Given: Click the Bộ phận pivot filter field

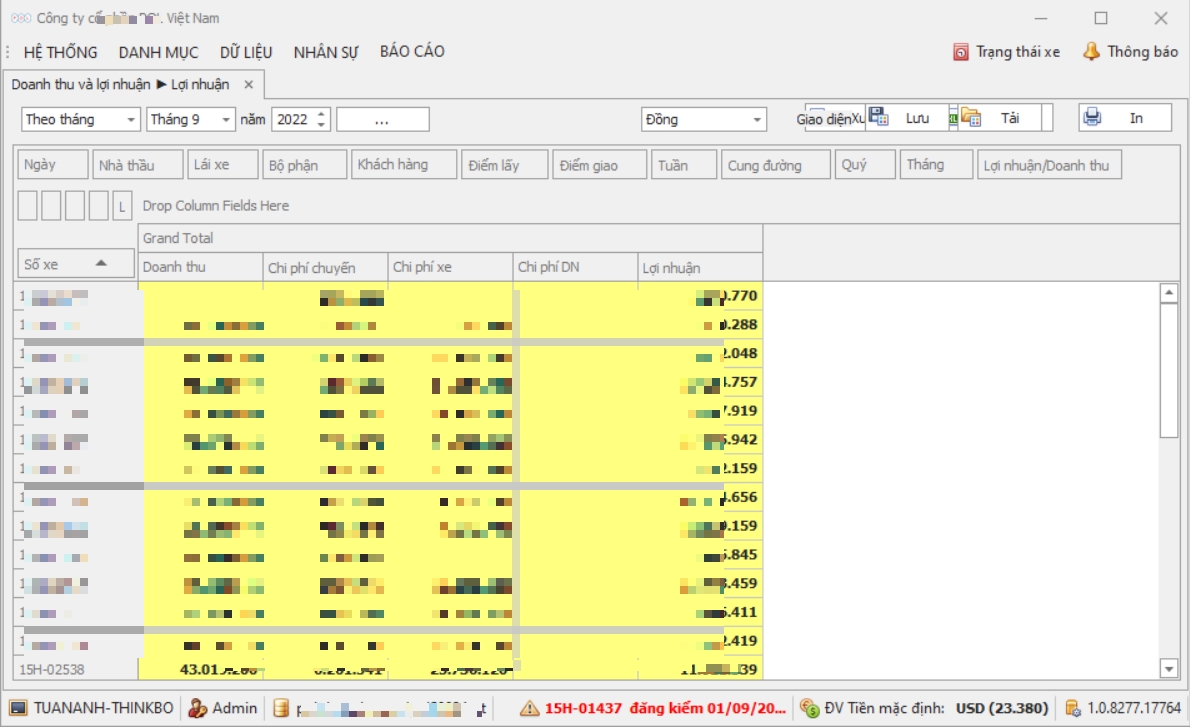Looking at the screenshot, I should 304,165.
